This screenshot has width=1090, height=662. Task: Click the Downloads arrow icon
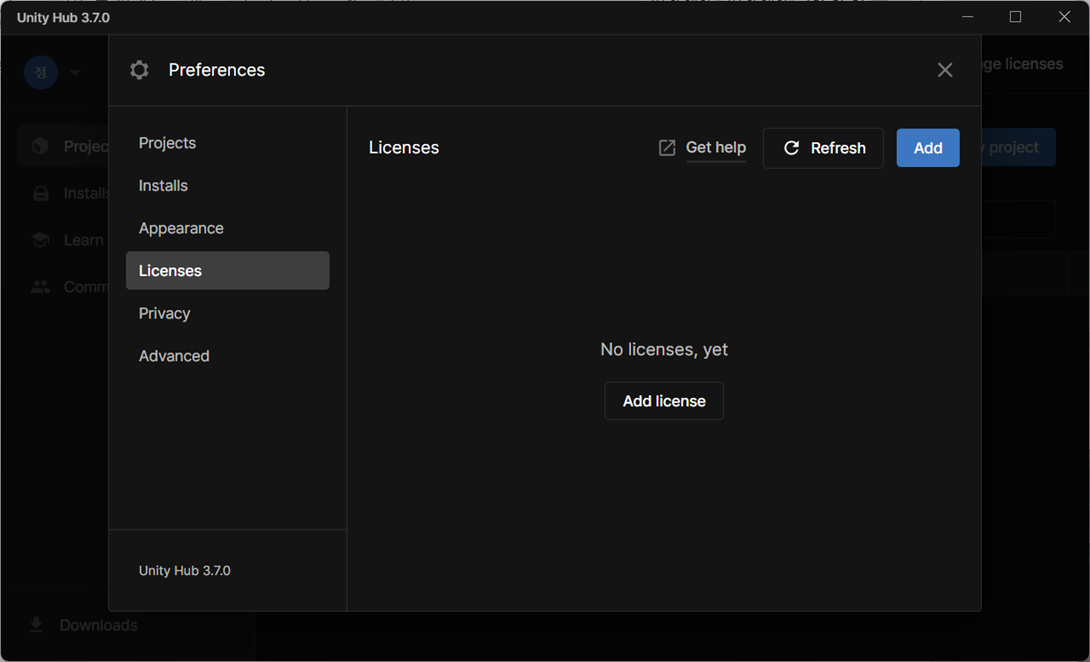36,625
